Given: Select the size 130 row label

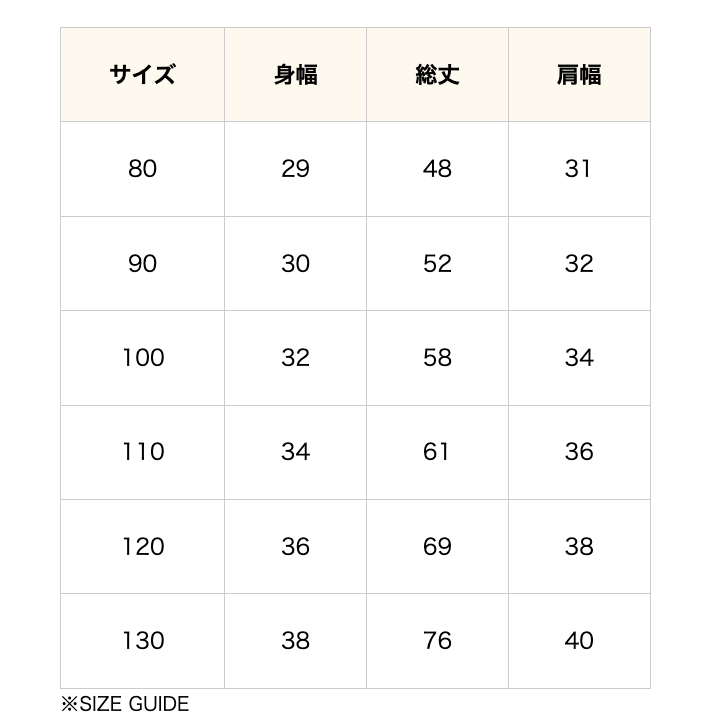Looking at the screenshot, I should point(142,641).
